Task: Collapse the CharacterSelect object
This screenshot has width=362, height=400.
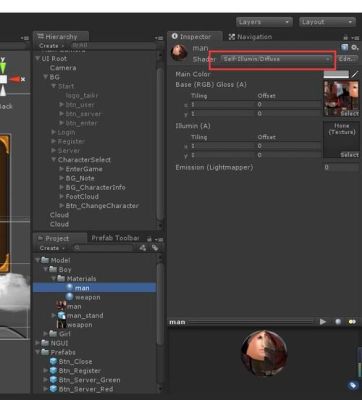Action: 54,160
